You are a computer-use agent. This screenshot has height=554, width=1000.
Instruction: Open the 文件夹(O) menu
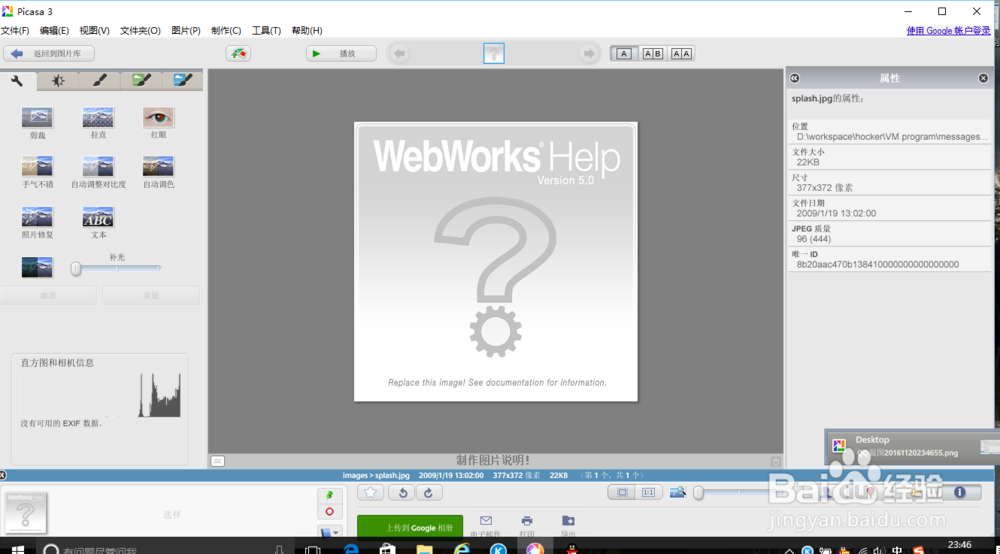coord(140,31)
